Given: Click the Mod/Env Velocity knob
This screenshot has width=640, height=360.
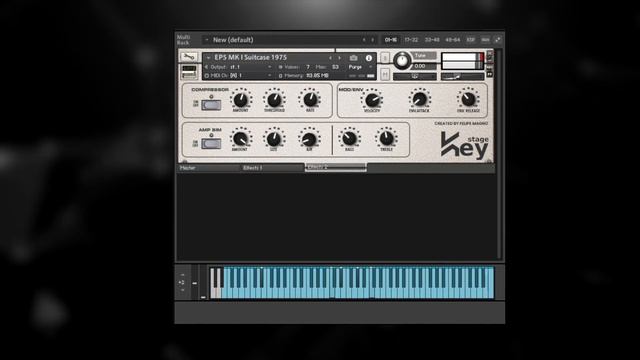Looking at the screenshot, I should click(372, 100).
